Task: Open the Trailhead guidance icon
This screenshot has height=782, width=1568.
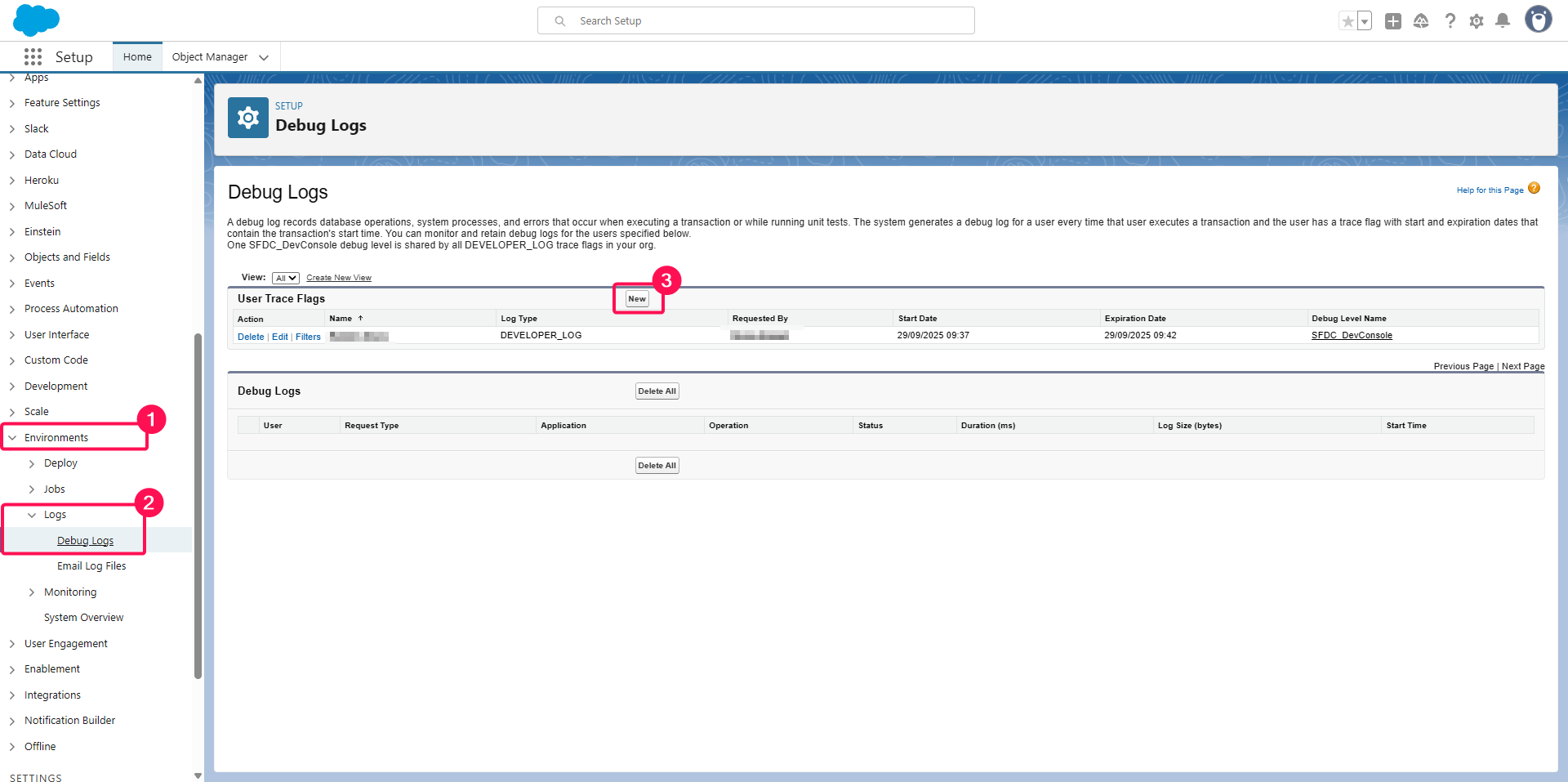Action: pyautogui.click(x=1421, y=21)
